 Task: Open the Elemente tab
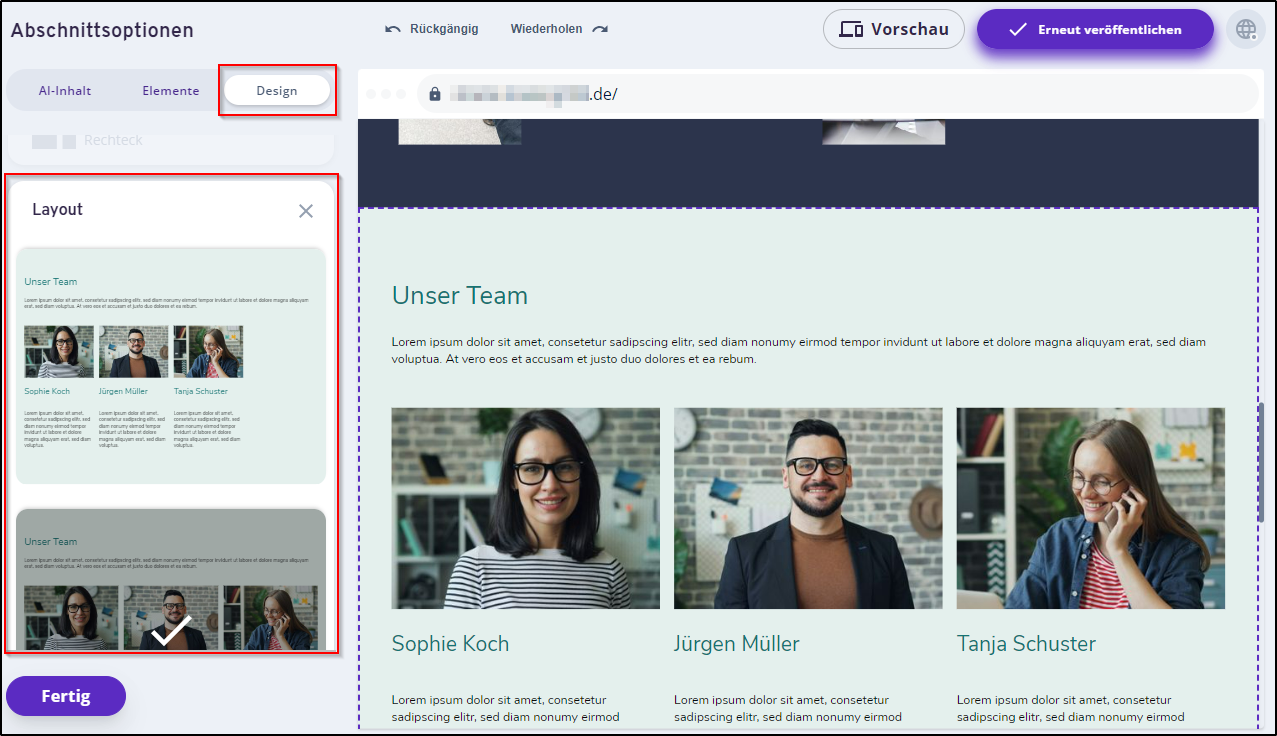(x=171, y=90)
